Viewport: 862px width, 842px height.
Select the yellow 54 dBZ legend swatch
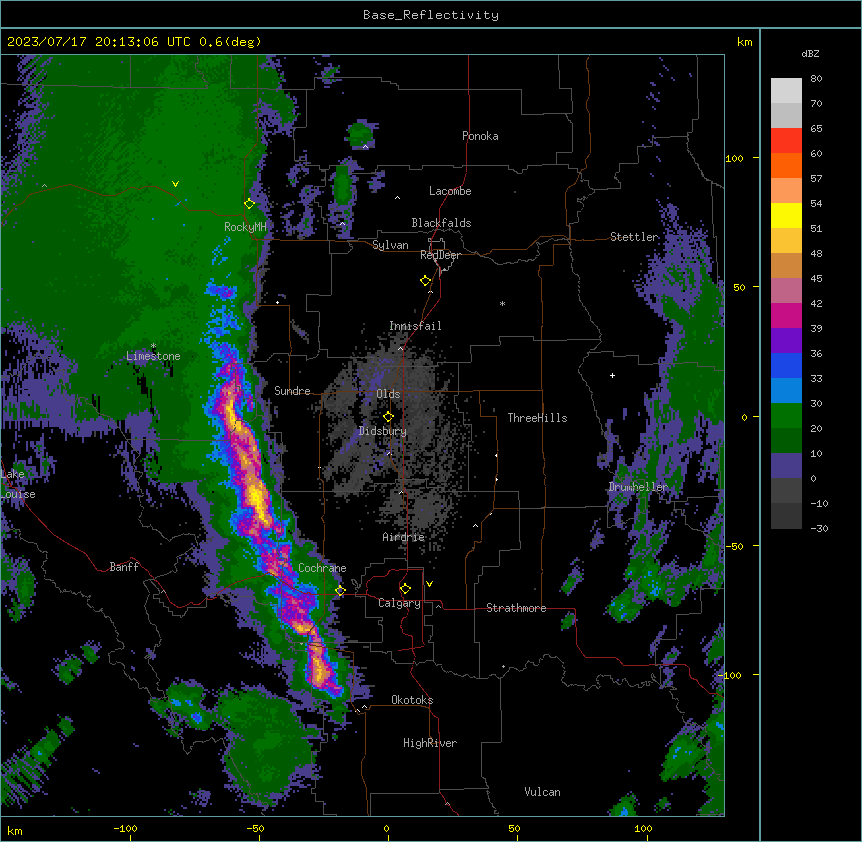point(786,215)
